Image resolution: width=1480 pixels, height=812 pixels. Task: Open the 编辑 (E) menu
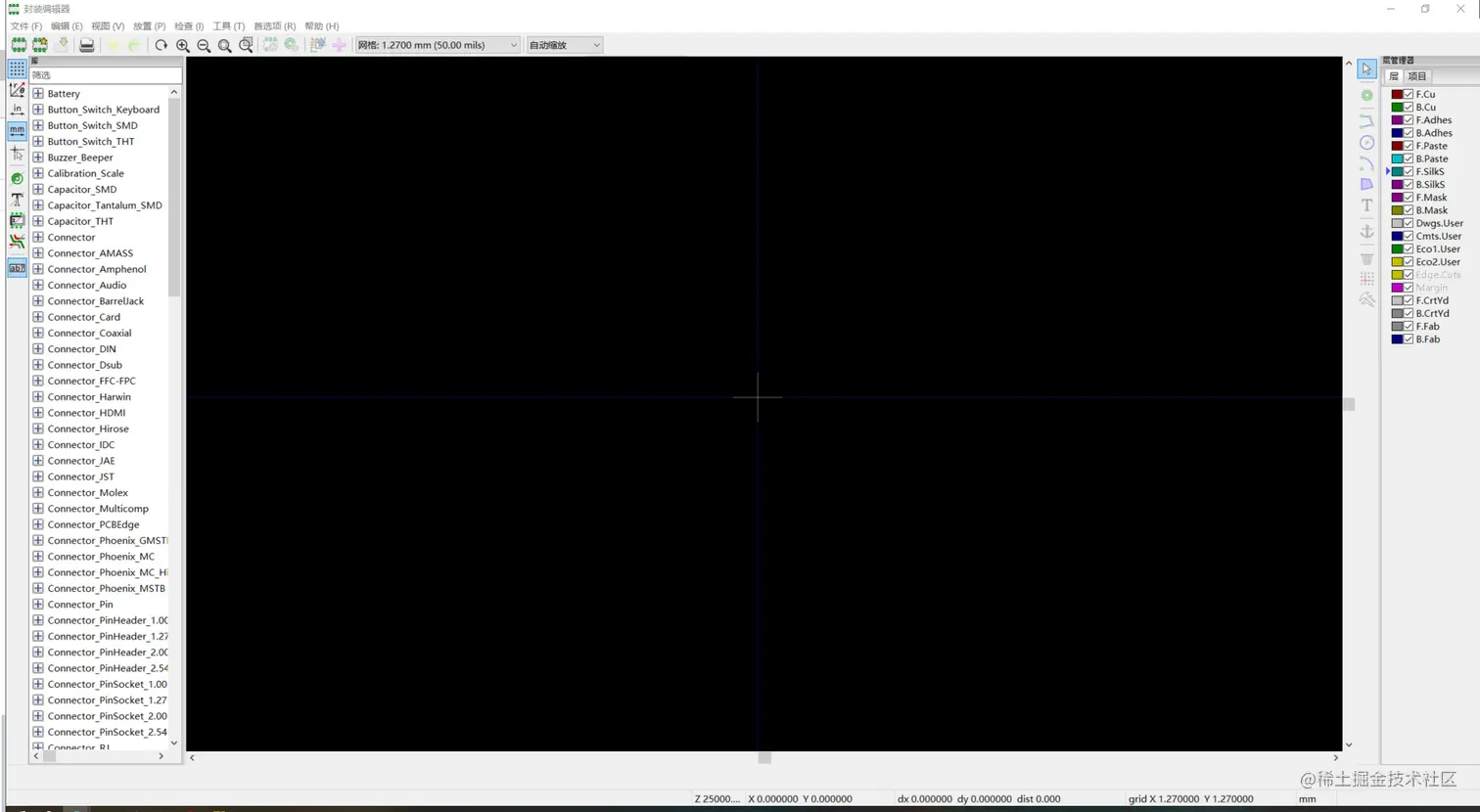(67, 26)
